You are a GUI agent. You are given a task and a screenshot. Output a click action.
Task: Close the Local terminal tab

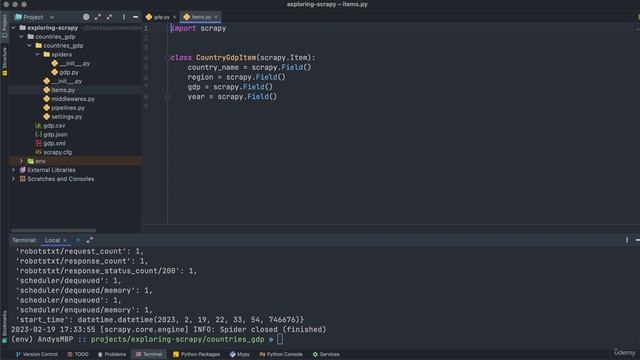click(65, 240)
